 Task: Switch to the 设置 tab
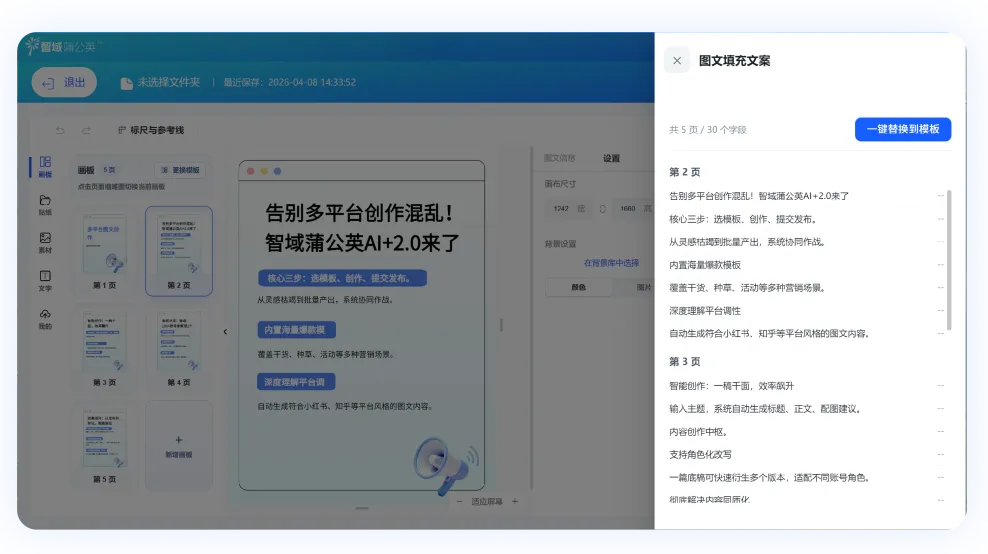(611, 158)
